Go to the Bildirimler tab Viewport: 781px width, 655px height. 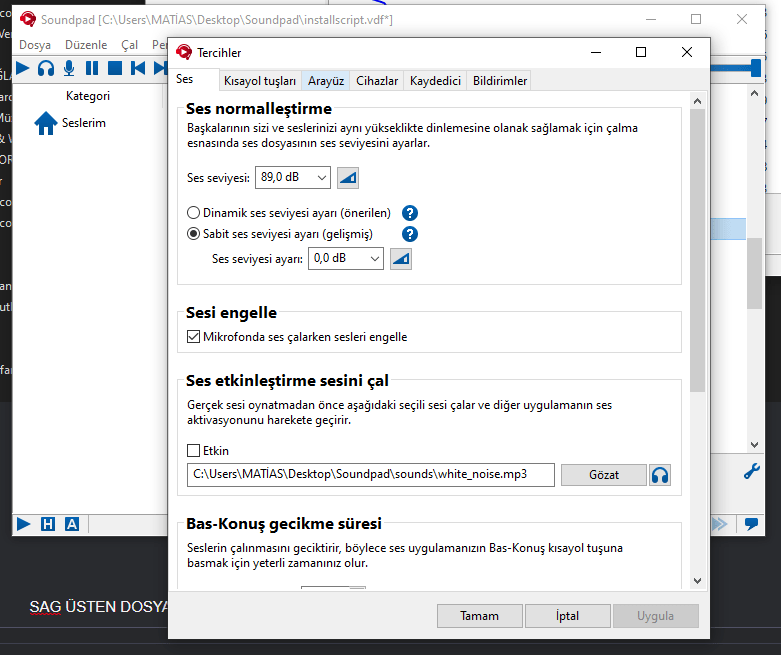coord(500,81)
